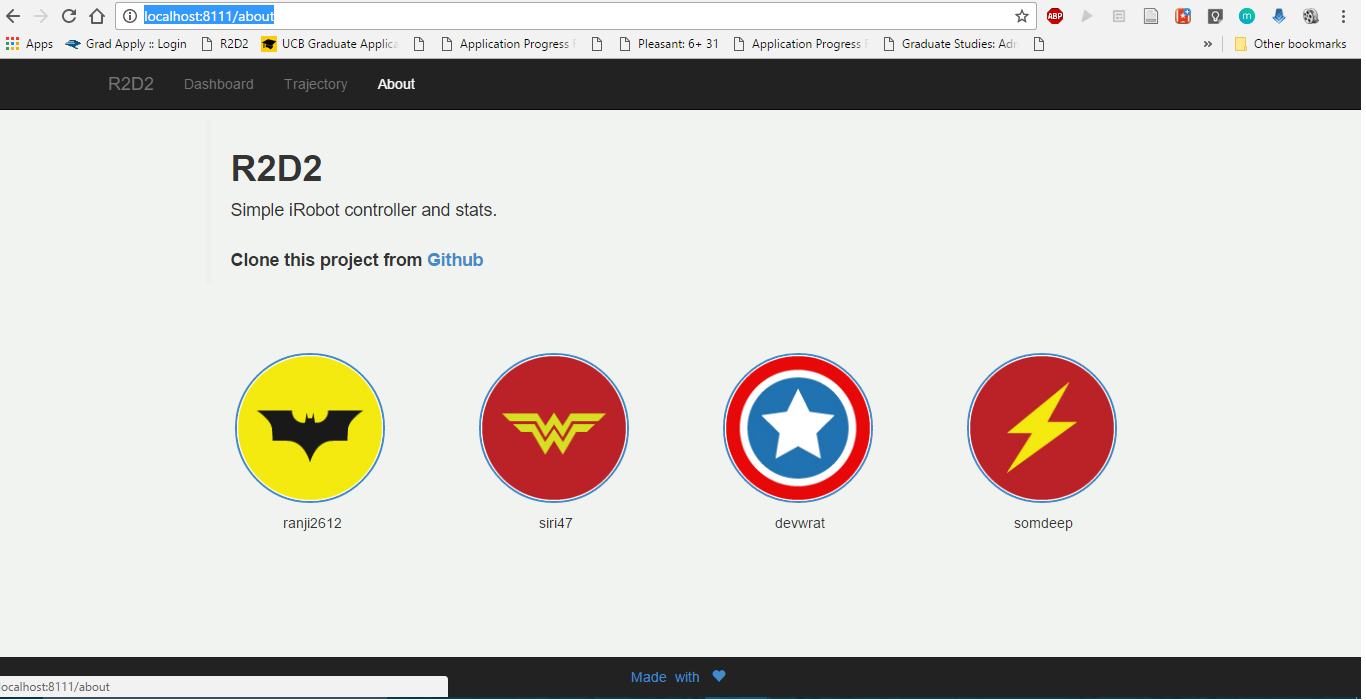Open the browser home page icon
The width and height of the screenshot is (1366, 700).
(97, 16)
